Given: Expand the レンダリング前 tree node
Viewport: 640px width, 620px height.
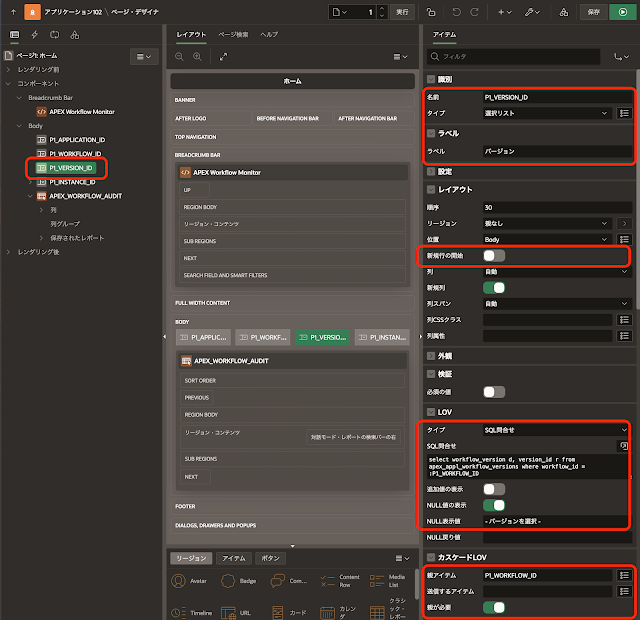Looking at the screenshot, I should 8,70.
